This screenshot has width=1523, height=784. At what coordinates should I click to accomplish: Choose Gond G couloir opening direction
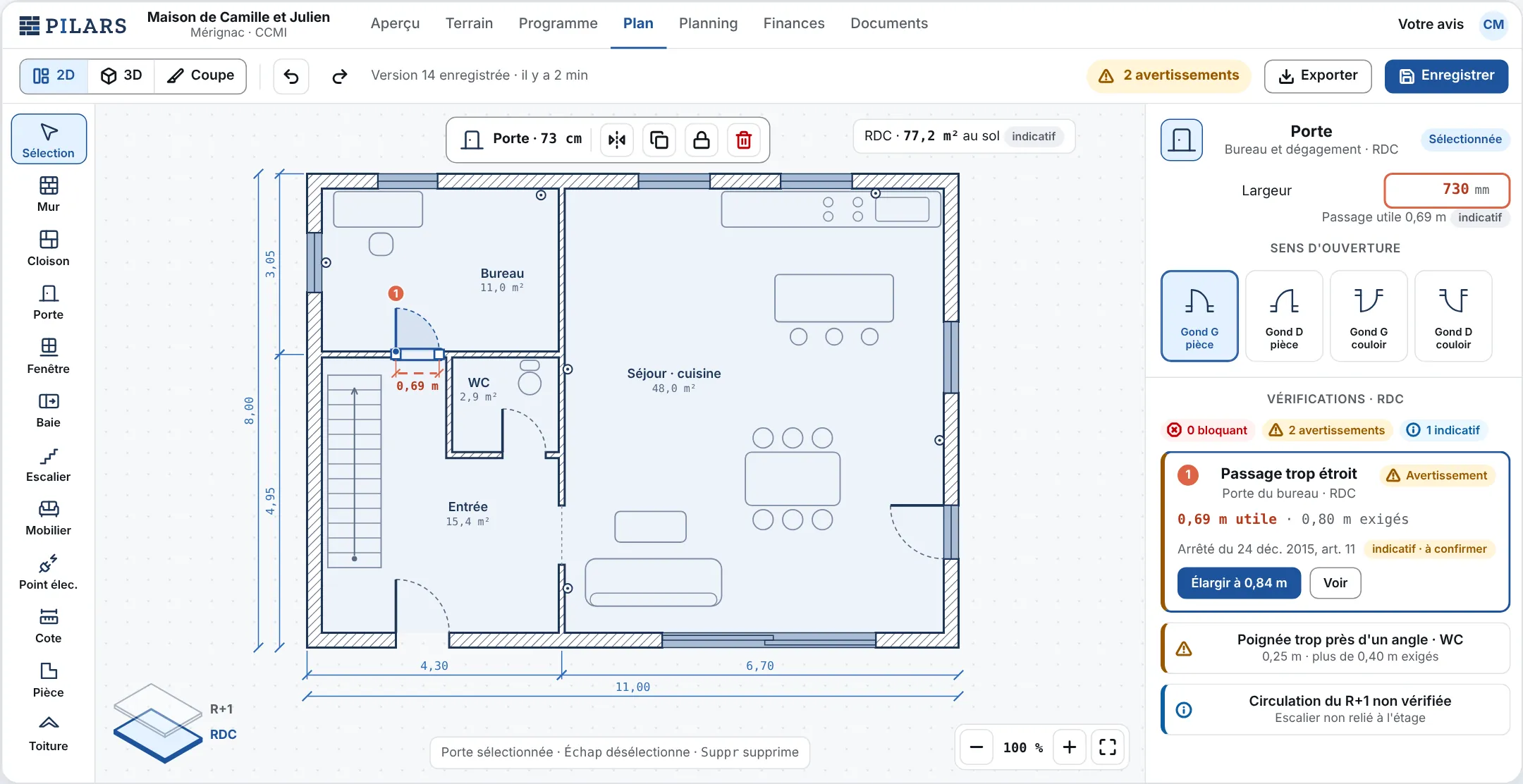click(x=1369, y=316)
